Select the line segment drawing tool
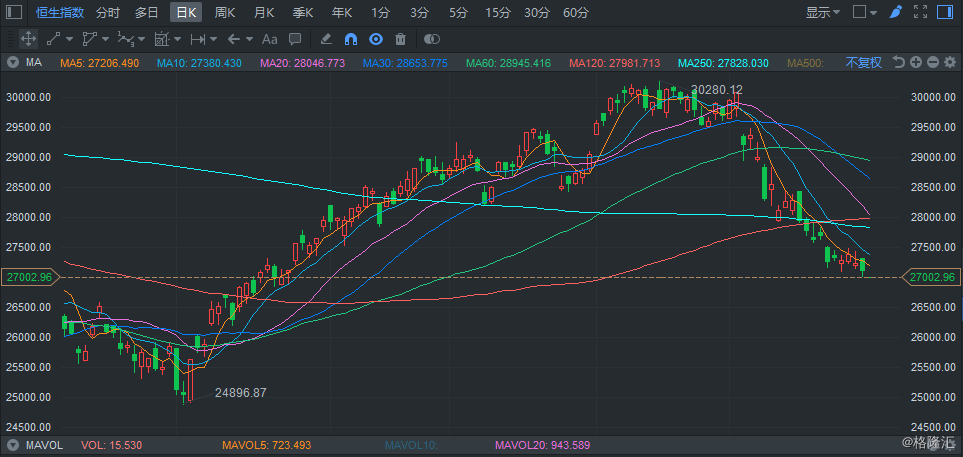 tap(53, 39)
